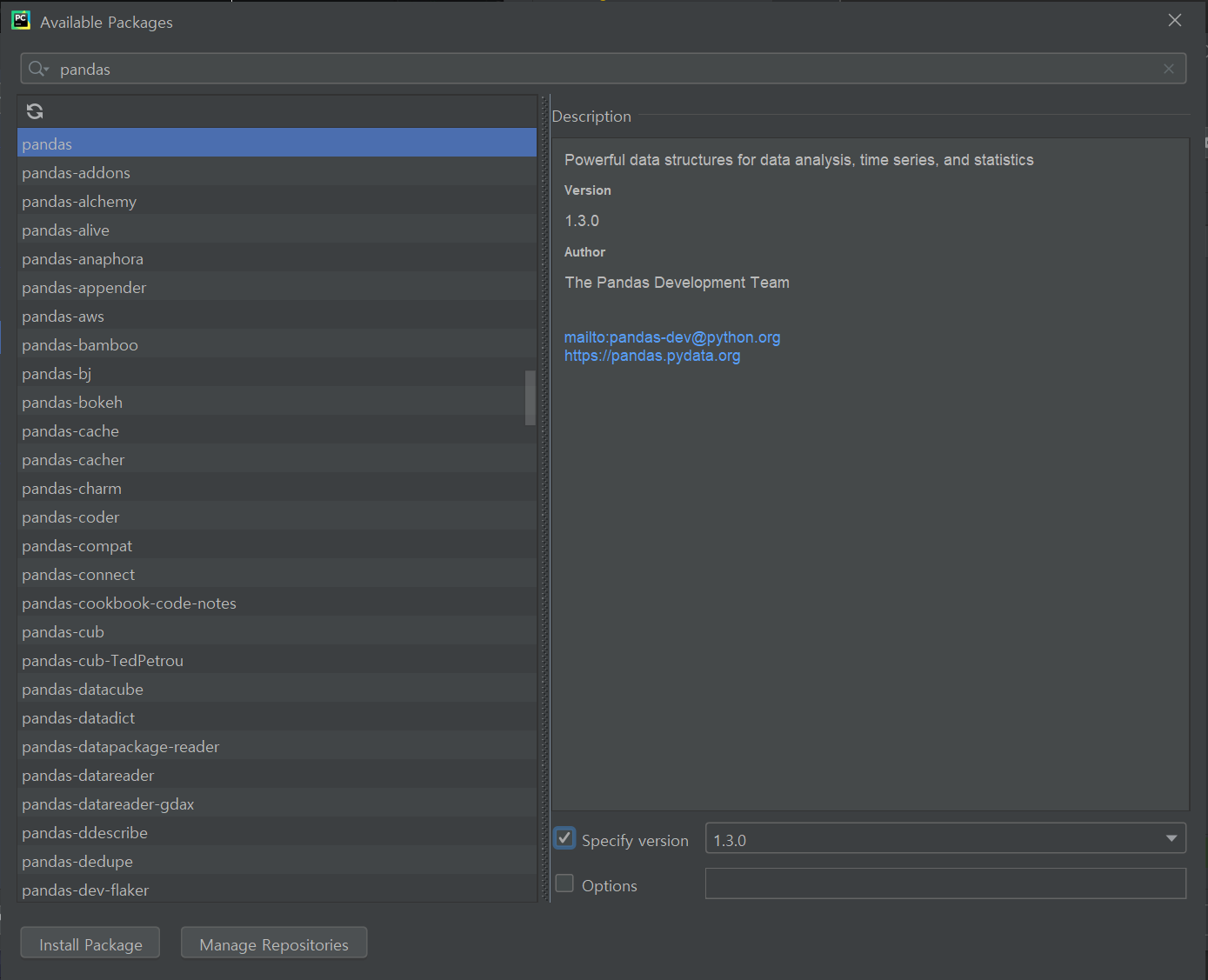Click the refresh packages list icon
Viewport: 1208px width, 980px height.
(35, 111)
